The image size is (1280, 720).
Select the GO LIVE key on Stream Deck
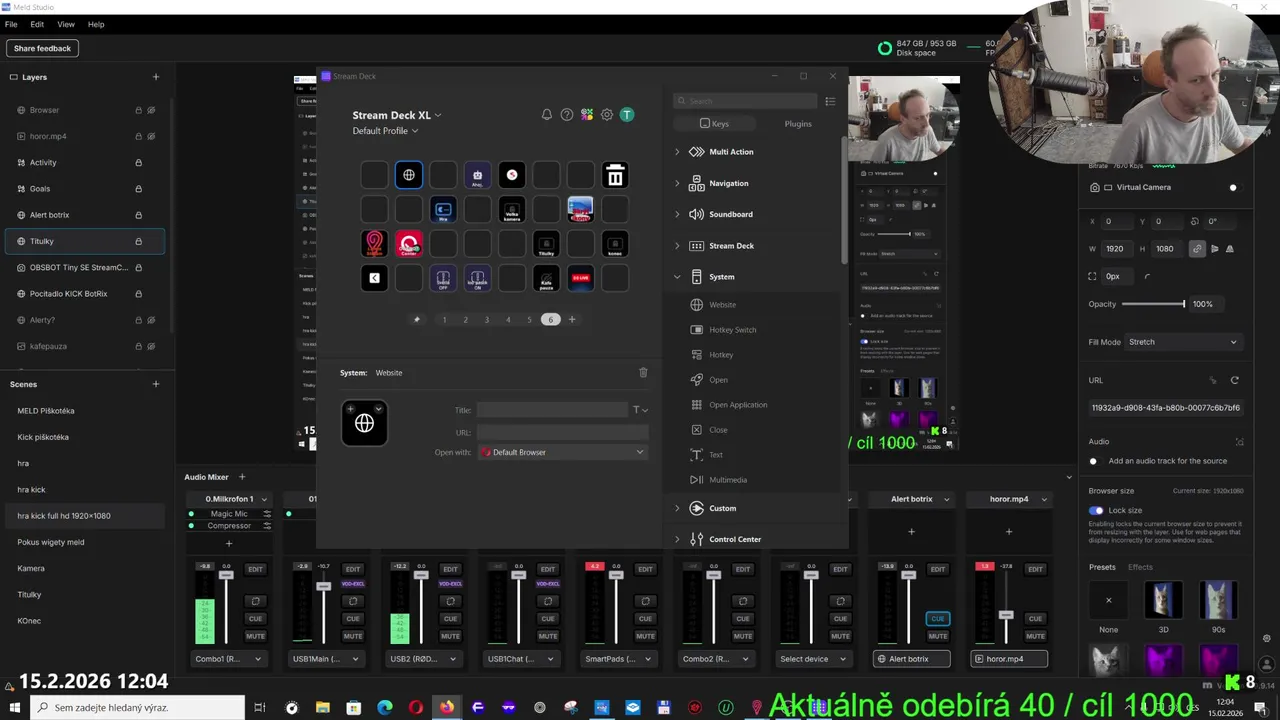pos(580,278)
